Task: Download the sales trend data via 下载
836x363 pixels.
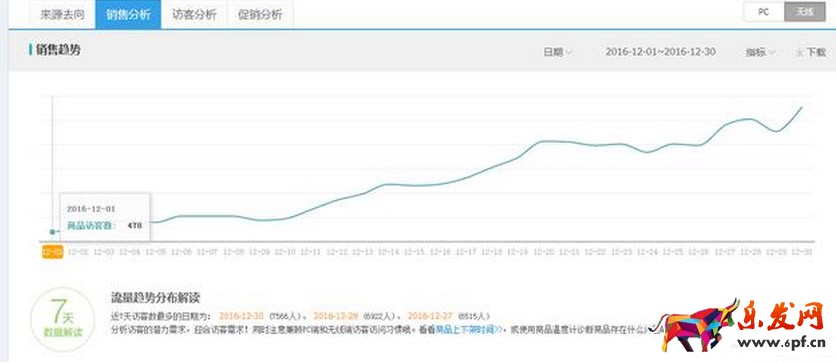Action: (x=810, y=52)
